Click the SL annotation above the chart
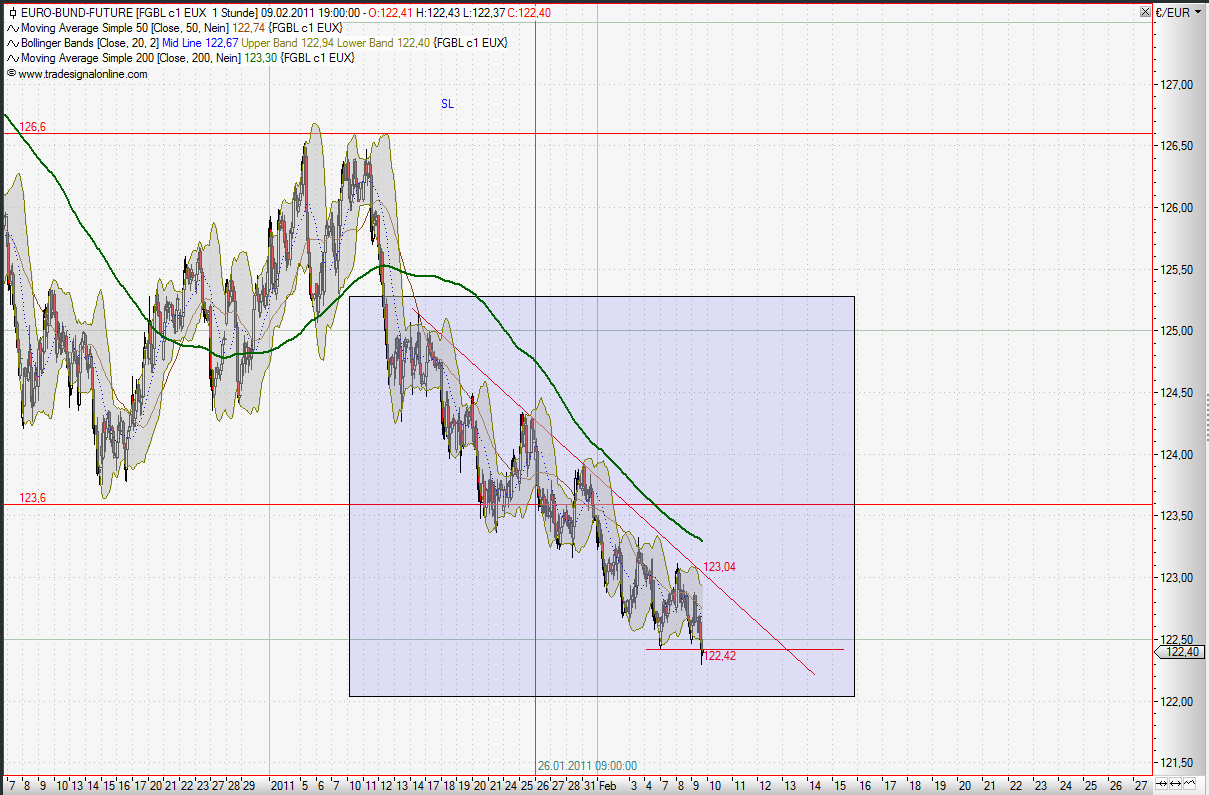Viewport: 1209px width, 795px height. pyautogui.click(x=447, y=103)
